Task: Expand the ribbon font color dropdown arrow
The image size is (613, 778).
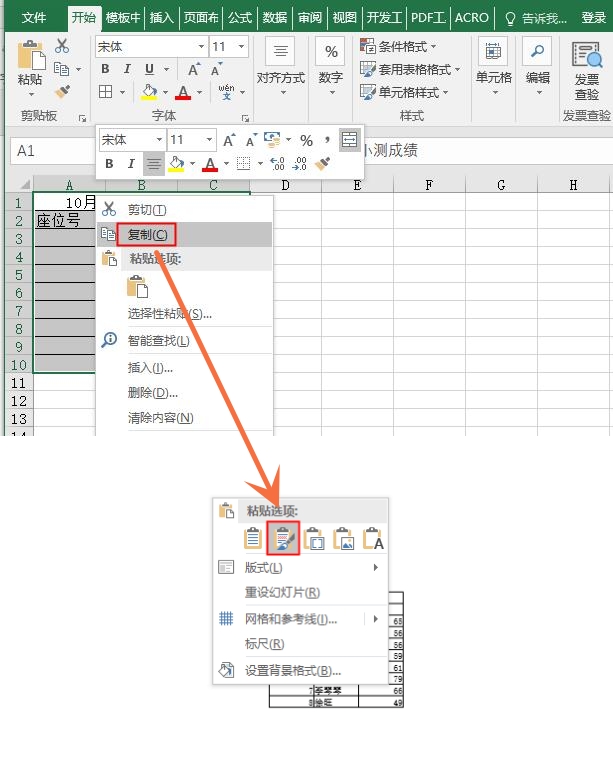Action: click(199, 92)
